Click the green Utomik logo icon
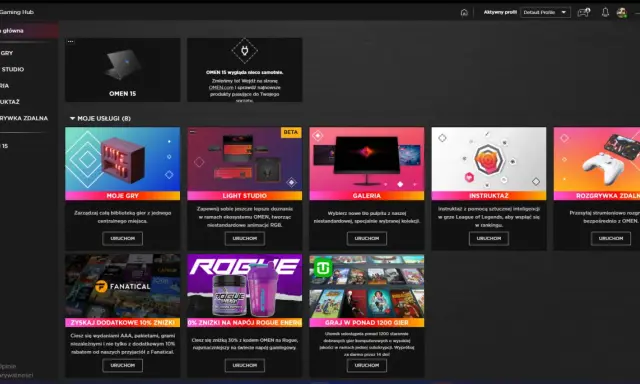Image resolution: width=640 pixels, height=384 pixels. click(323, 269)
